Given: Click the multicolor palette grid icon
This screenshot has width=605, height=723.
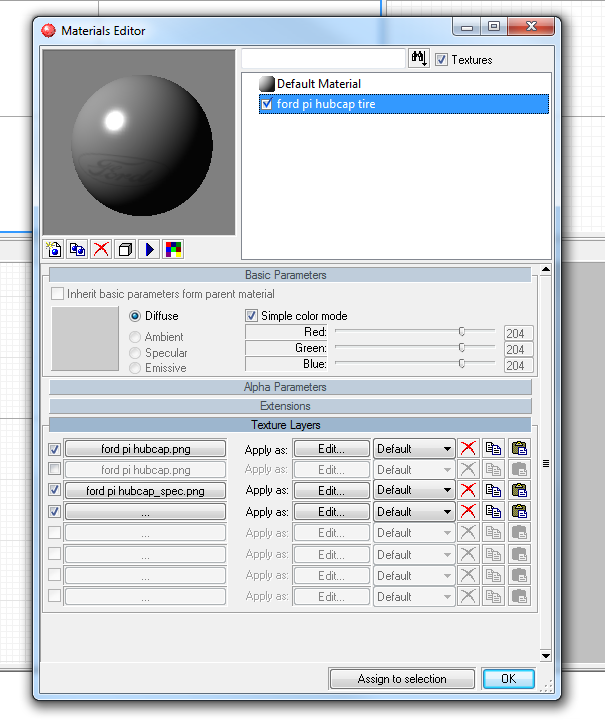Looking at the screenshot, I should 174,249.
